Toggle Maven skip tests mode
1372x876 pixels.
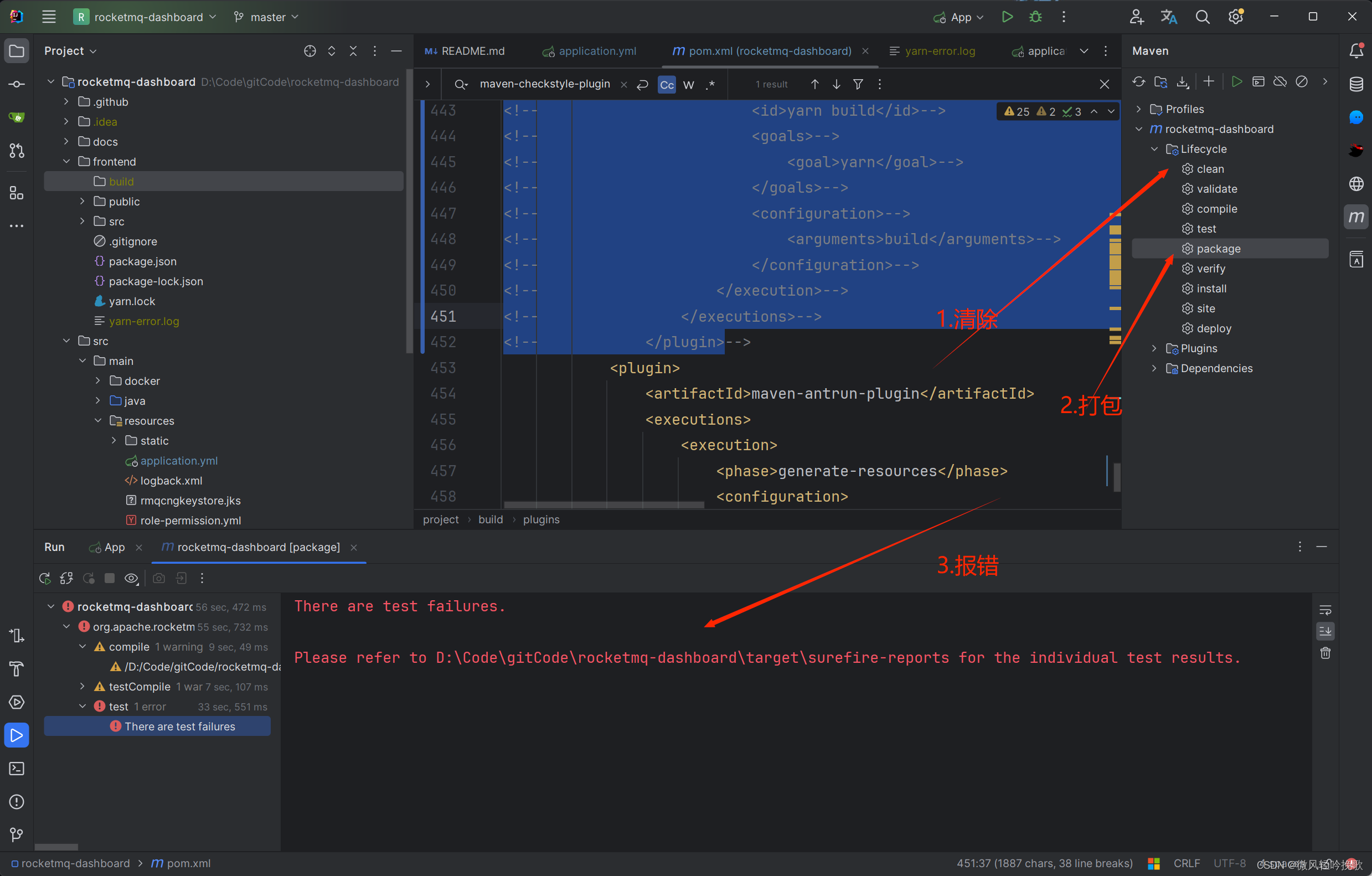pyautogui.click(x=1301, y=82)
